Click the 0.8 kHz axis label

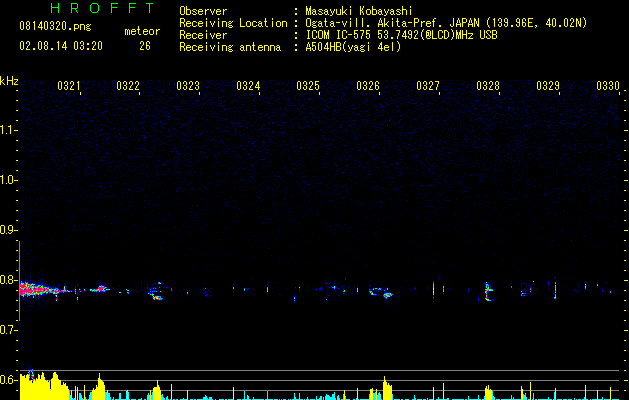[8, 280]
